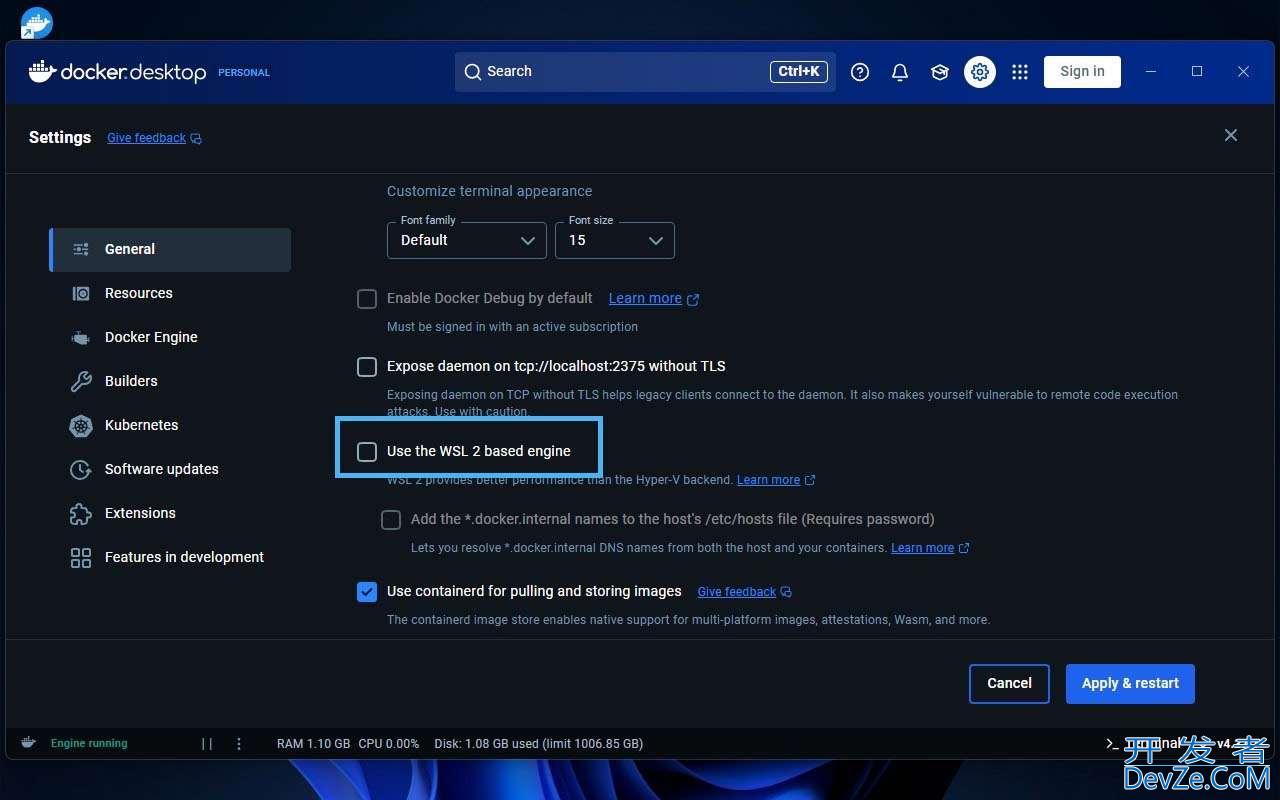Open Settings Give feedback link
Screen dimensions: 1280x800
click(154, 138)
